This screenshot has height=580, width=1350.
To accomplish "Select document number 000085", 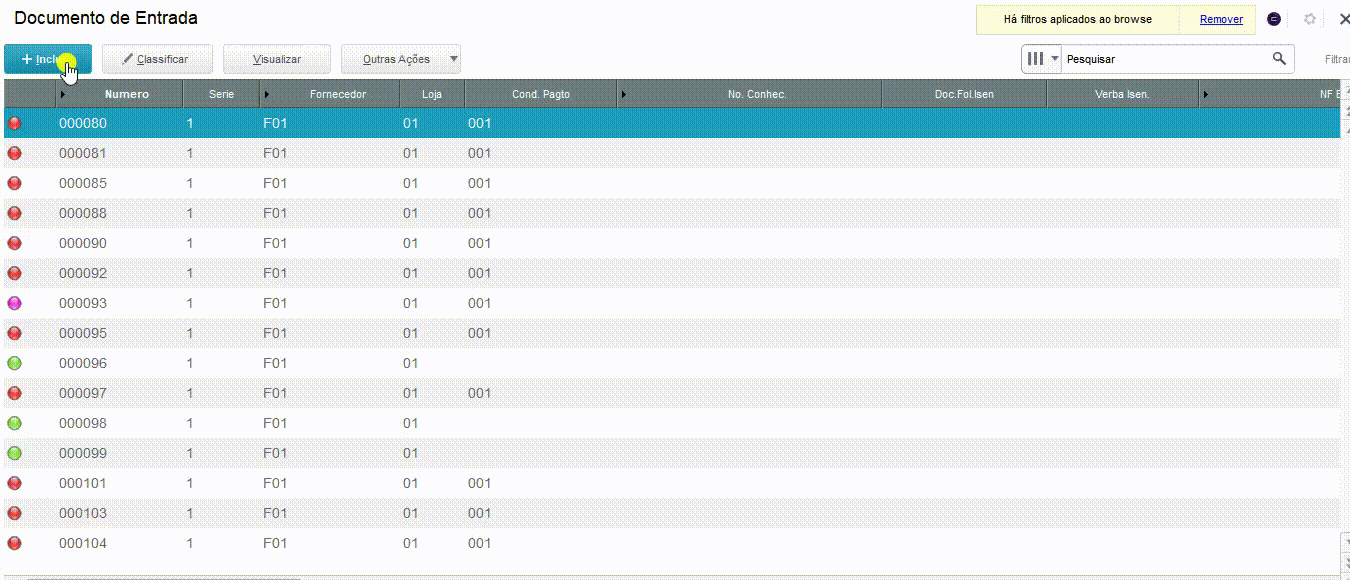I will click(83, 183).
